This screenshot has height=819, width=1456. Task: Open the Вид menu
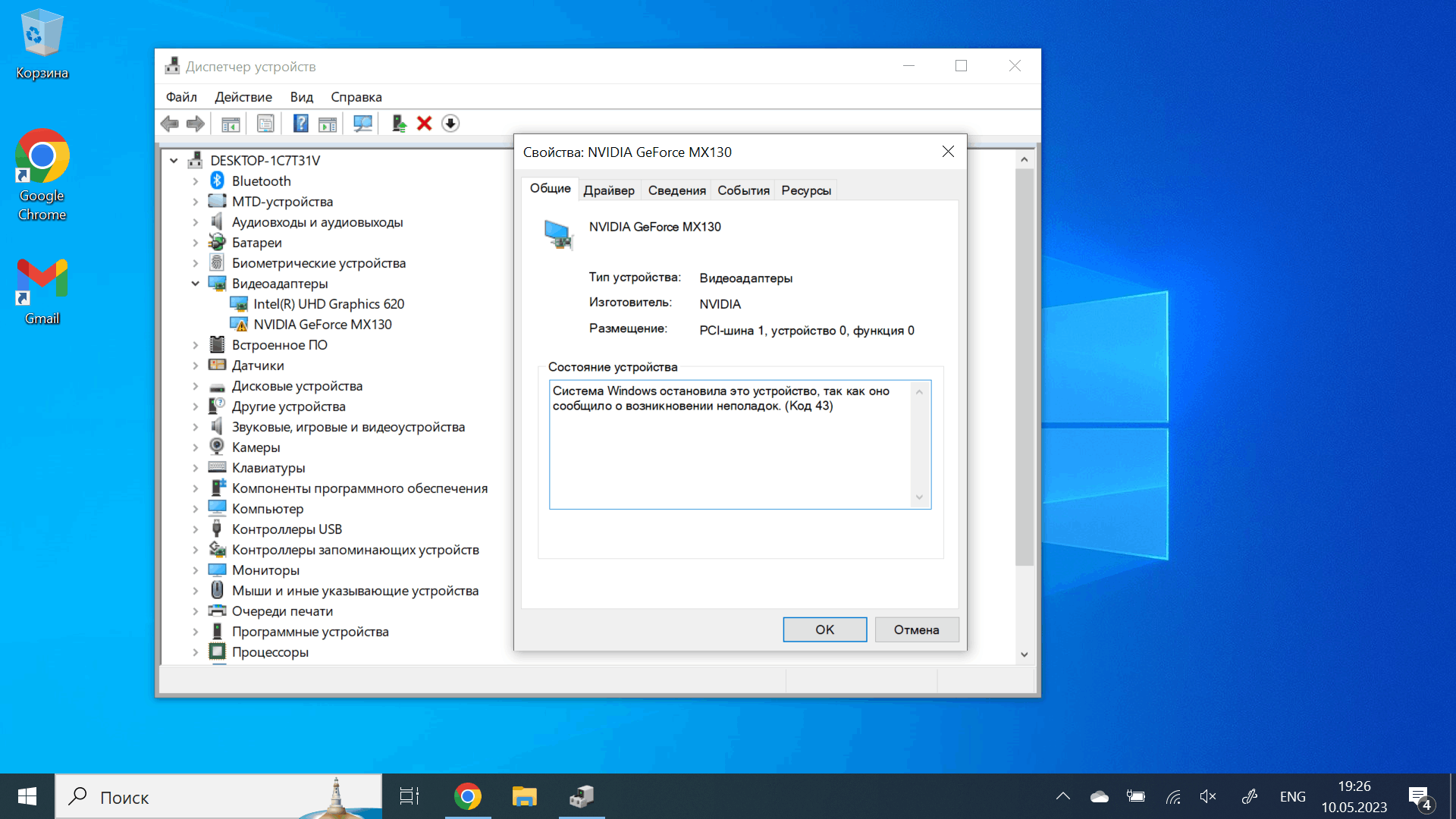pyautogui.click(x=301, y=97)
